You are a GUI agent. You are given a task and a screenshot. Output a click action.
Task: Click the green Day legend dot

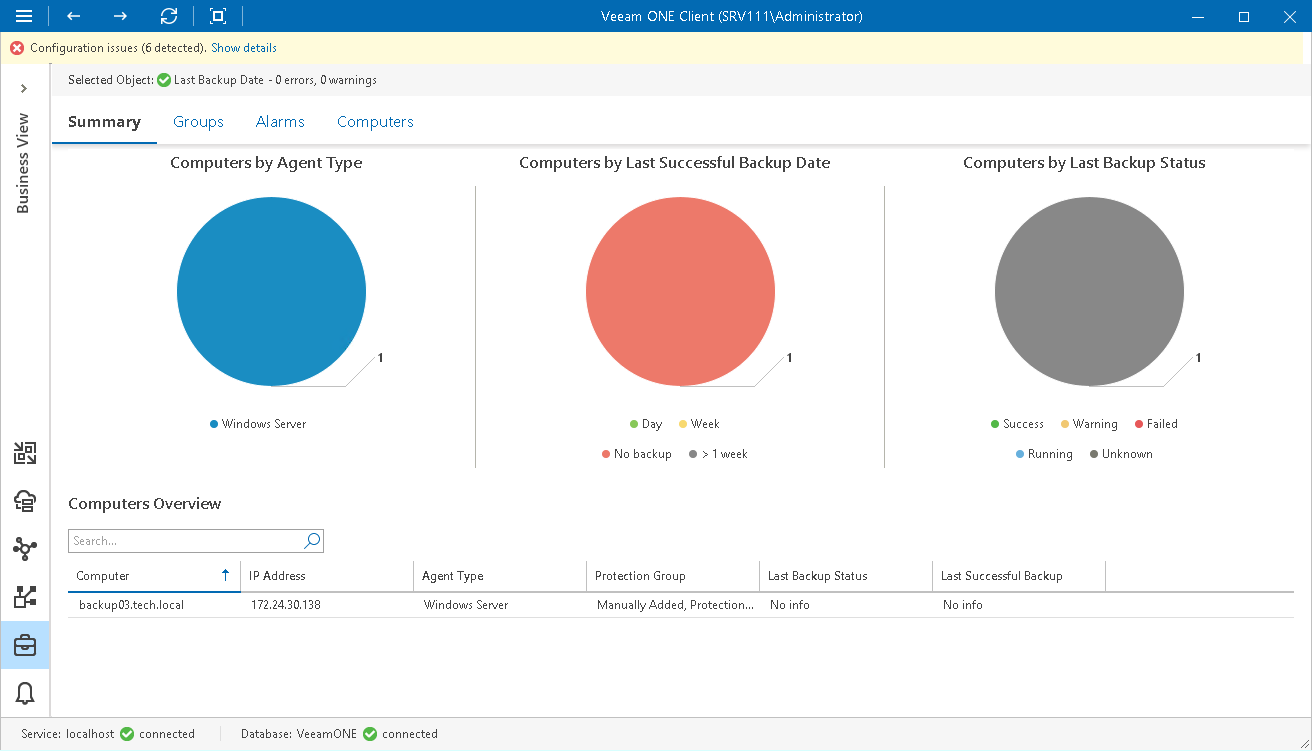634,424
